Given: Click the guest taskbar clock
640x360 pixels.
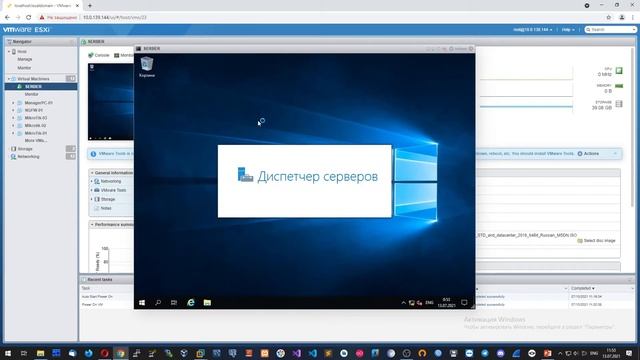Looking at the screenshot, I should pyautogui.click(x=446, y=302).
